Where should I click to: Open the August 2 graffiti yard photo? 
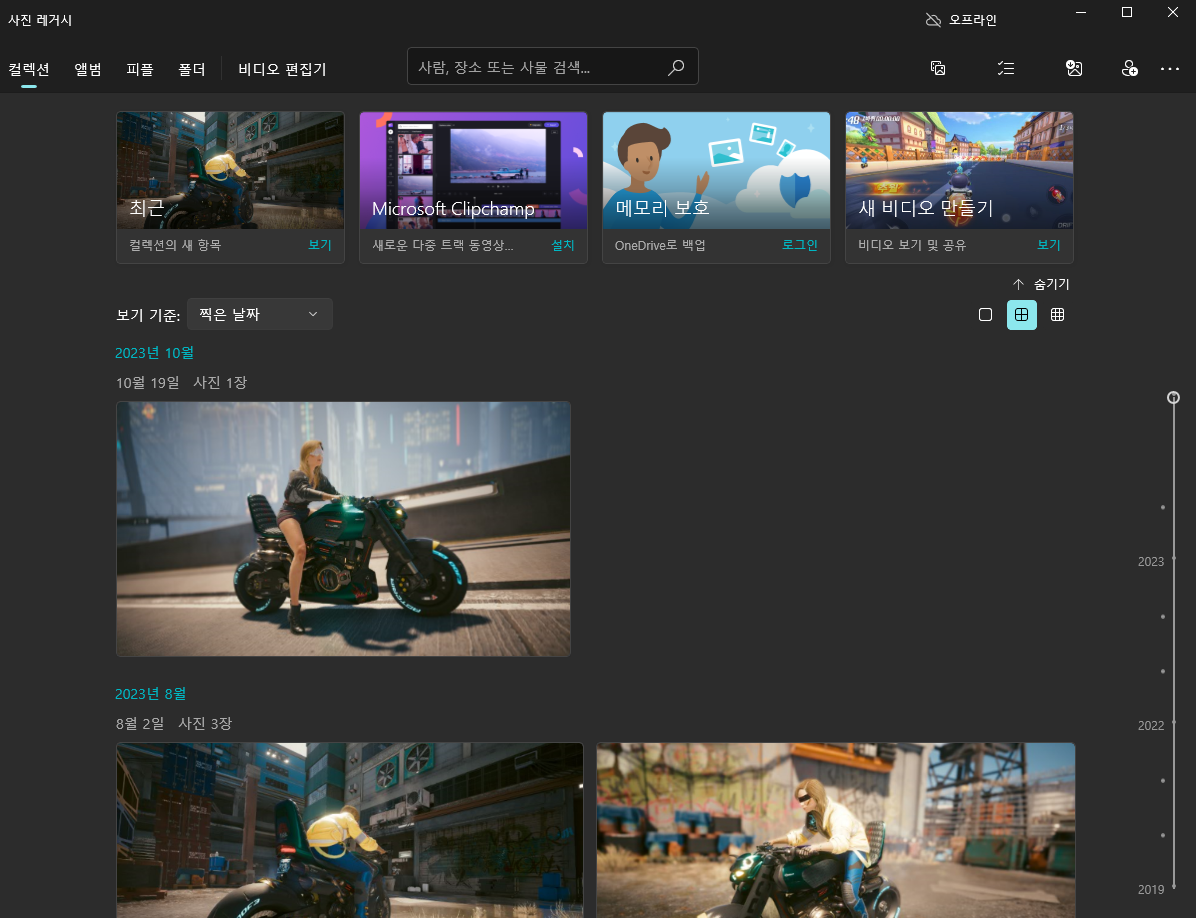835,830
